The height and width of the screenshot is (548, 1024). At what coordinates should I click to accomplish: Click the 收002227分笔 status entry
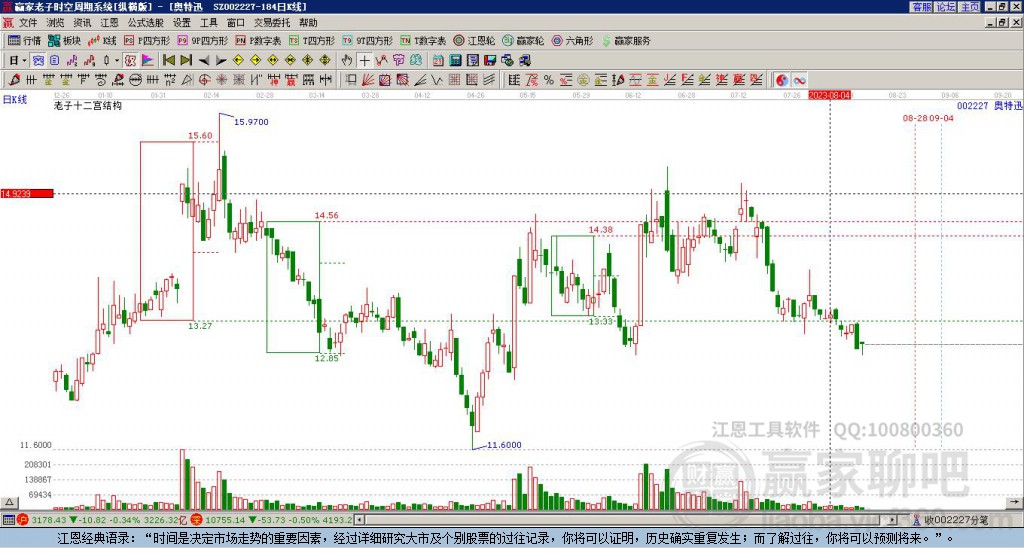tap(956, 521)
